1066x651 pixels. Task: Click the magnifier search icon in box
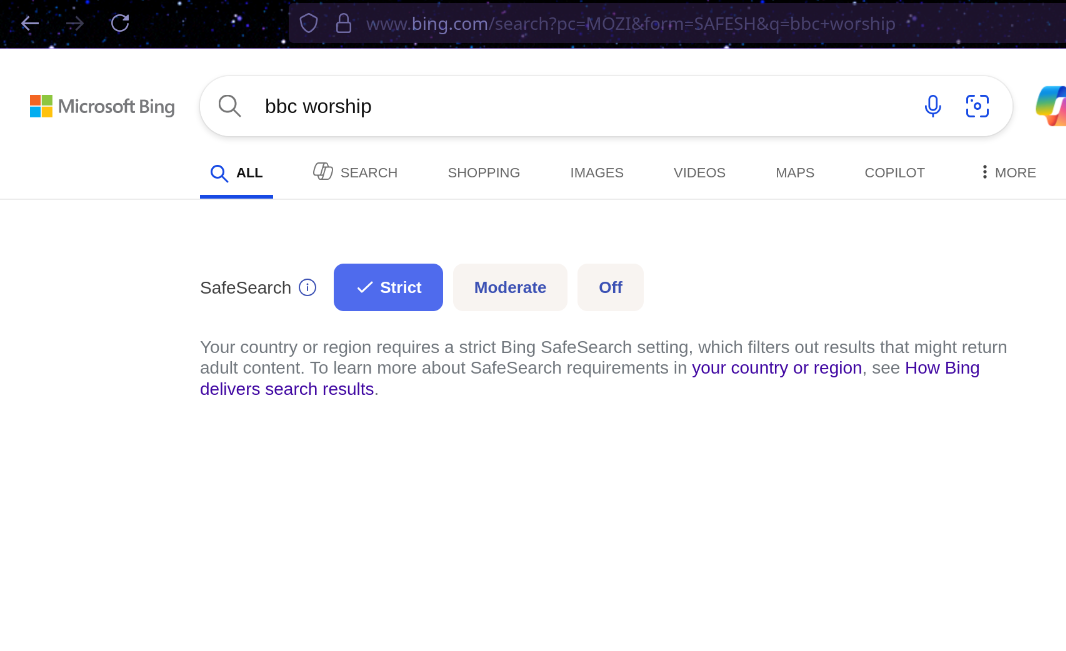pyautogui.click(x=230, y=106)
